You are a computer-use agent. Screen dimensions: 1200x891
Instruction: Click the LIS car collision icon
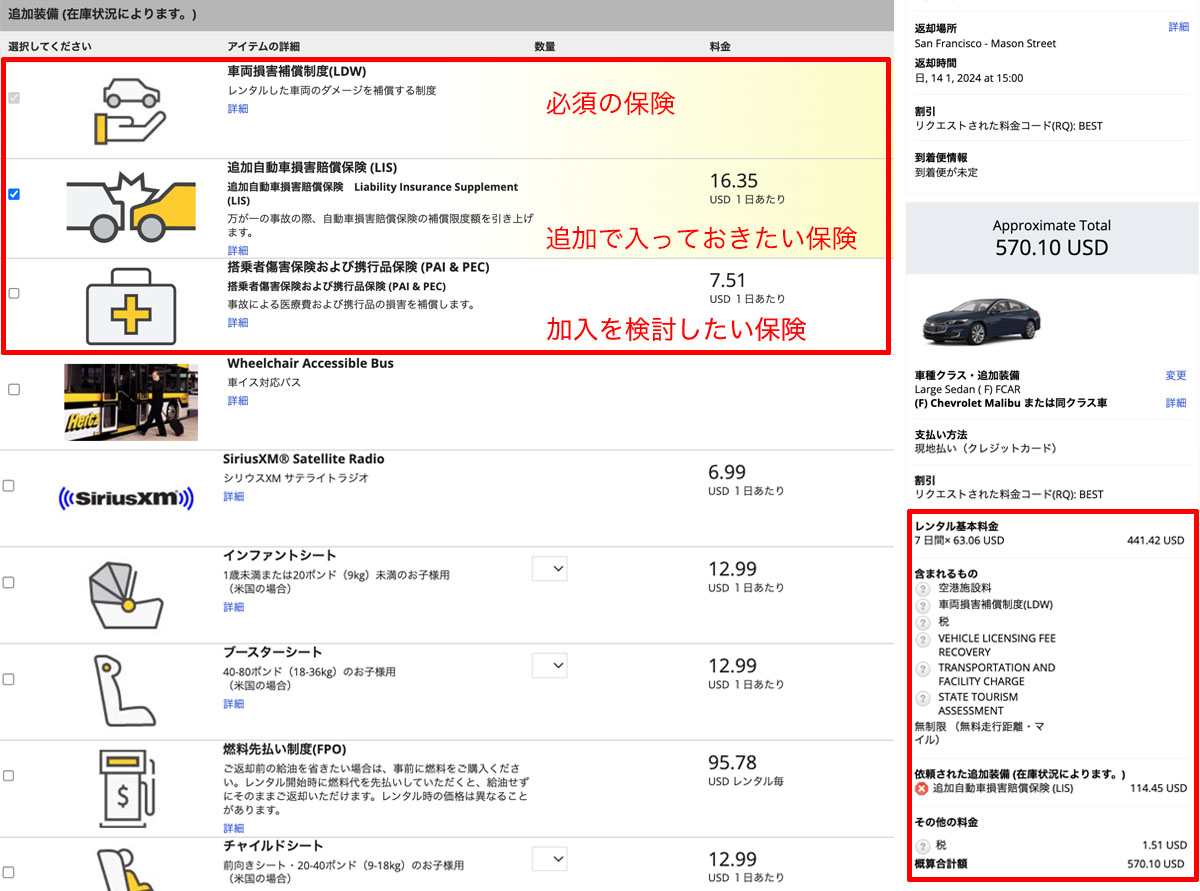(131, 207)
